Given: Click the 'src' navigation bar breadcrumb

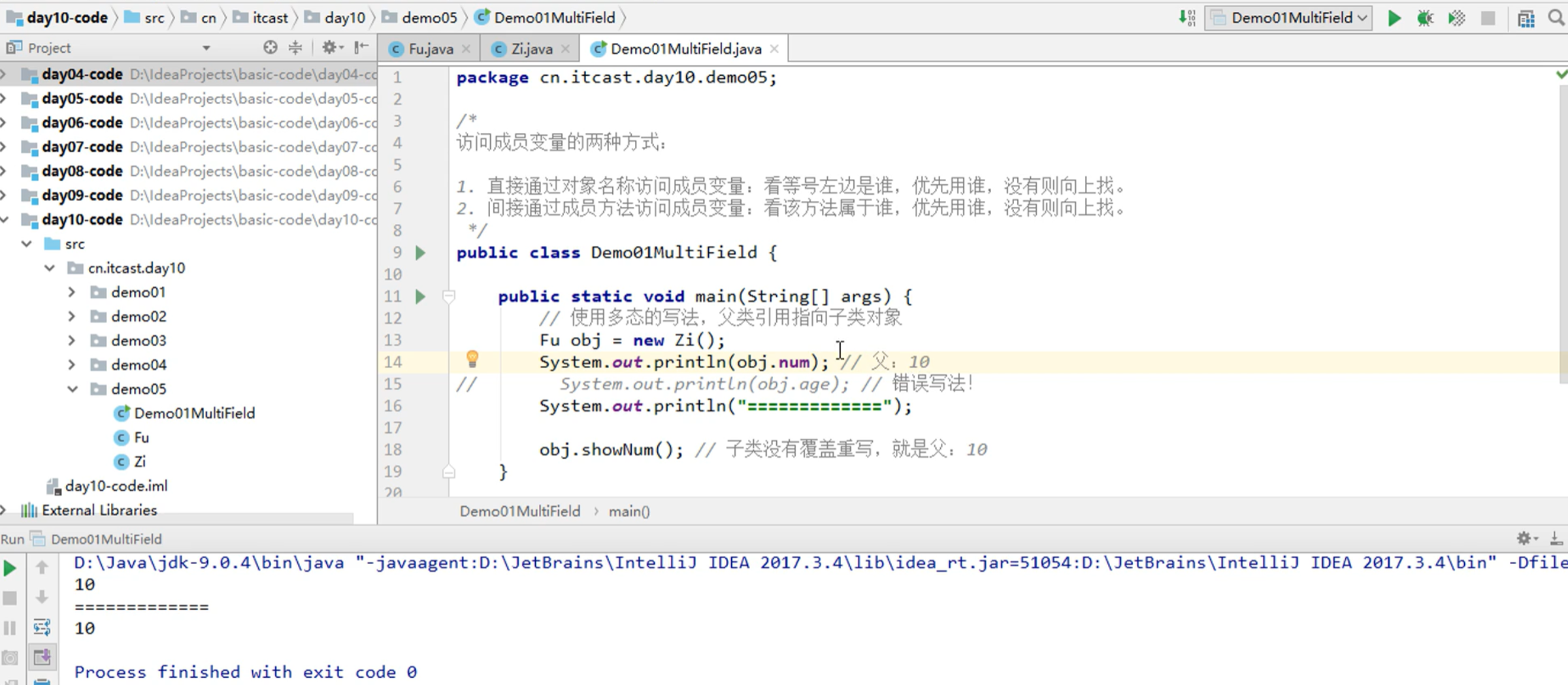Looking at the screenshot, I should [144, 18].
